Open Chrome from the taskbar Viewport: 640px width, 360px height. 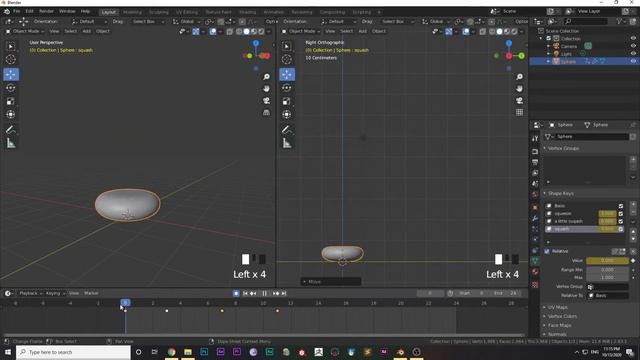(172, 352)
